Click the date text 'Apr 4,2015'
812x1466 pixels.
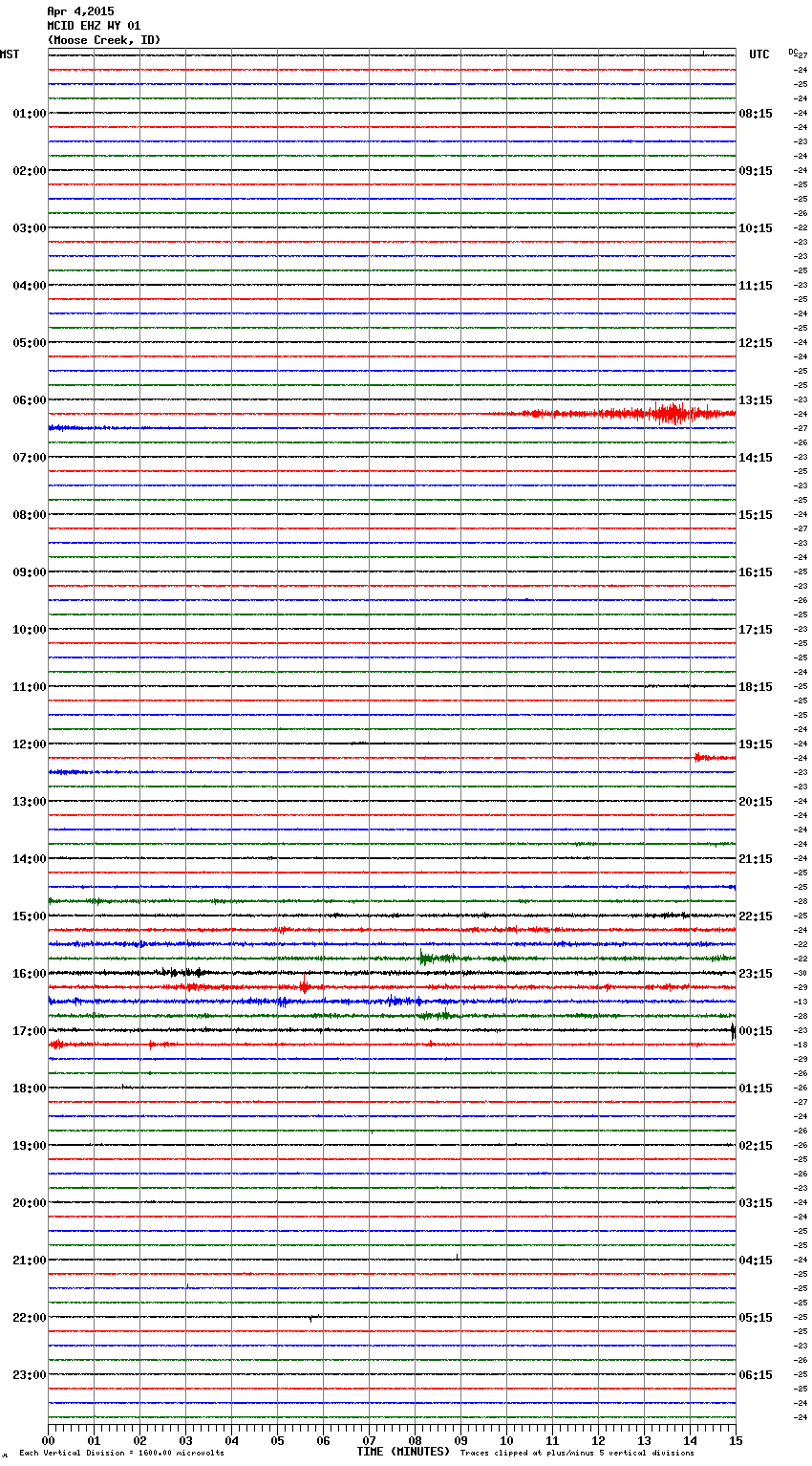pyautogui.click(x=80, y=11)
